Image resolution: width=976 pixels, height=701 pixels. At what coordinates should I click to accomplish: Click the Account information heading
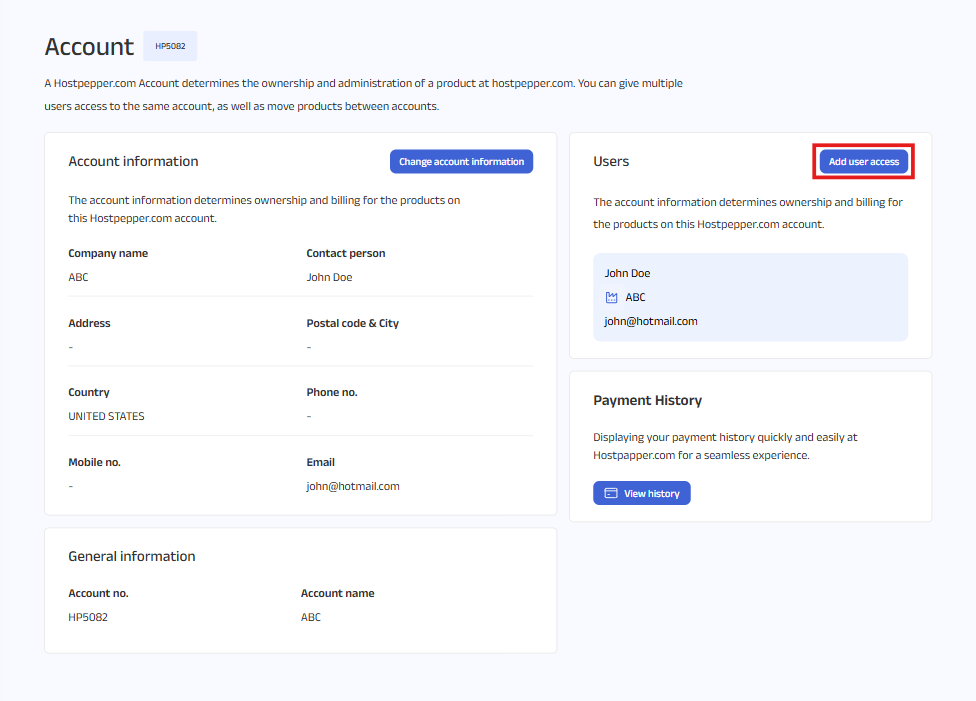(133, 161)
